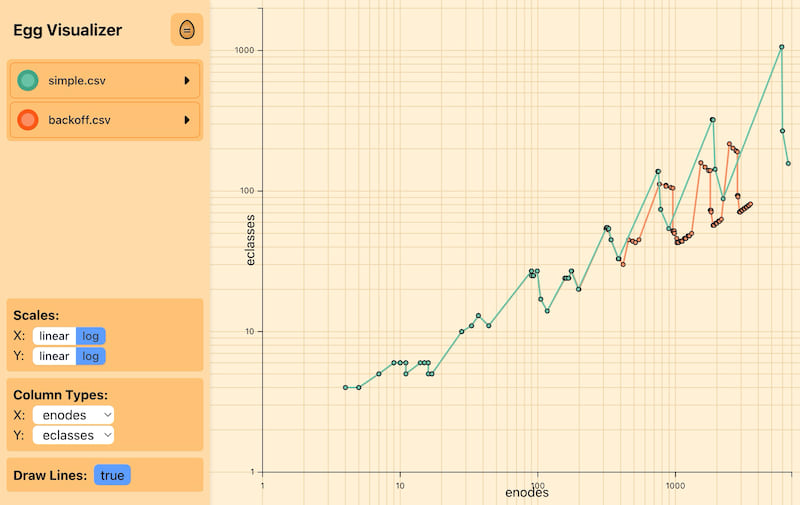The height and width of the screenshot is (505, 800).
Task: Set Y scale to log
Action: click(90, 356)
